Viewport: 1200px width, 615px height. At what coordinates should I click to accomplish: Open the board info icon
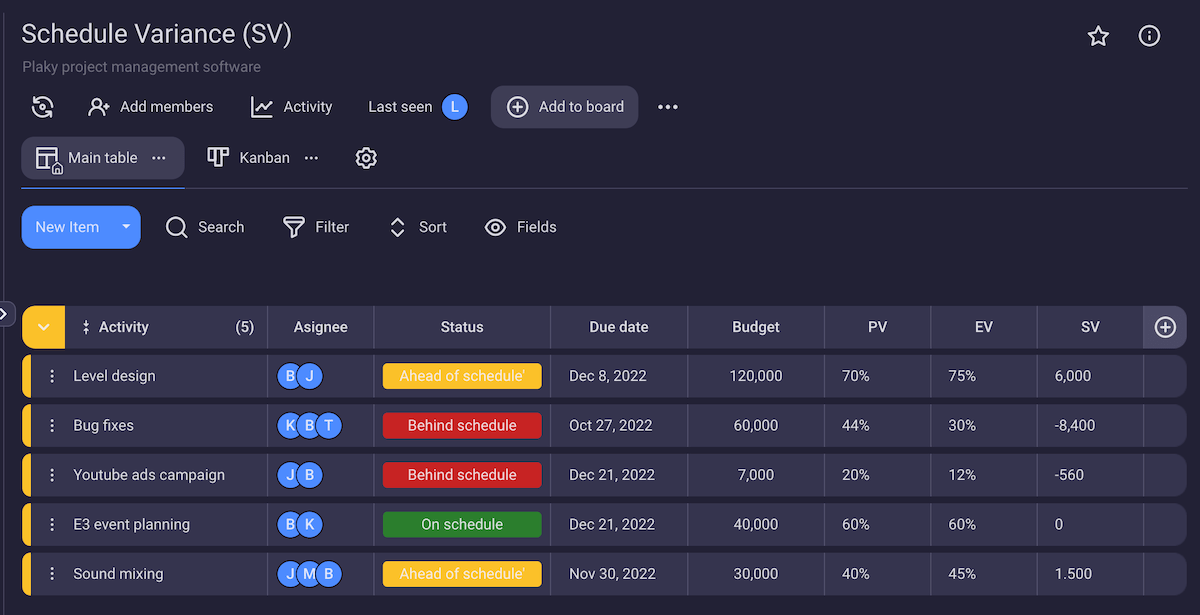pyautogui.click(x=1150, y=37)
